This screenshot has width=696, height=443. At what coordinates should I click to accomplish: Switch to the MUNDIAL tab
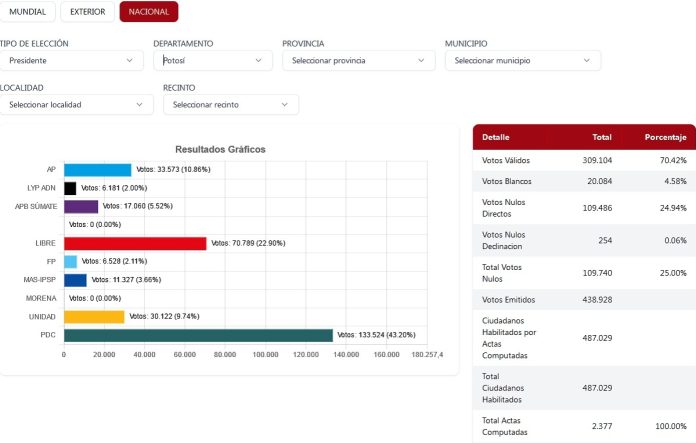pyautogui.click(x=27, y=12)
